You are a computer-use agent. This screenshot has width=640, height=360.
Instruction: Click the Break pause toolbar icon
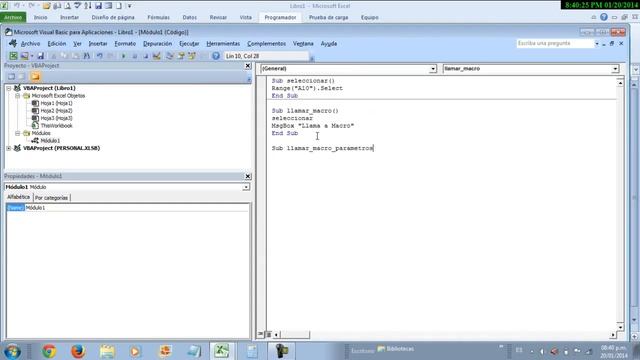coord(134,56)
